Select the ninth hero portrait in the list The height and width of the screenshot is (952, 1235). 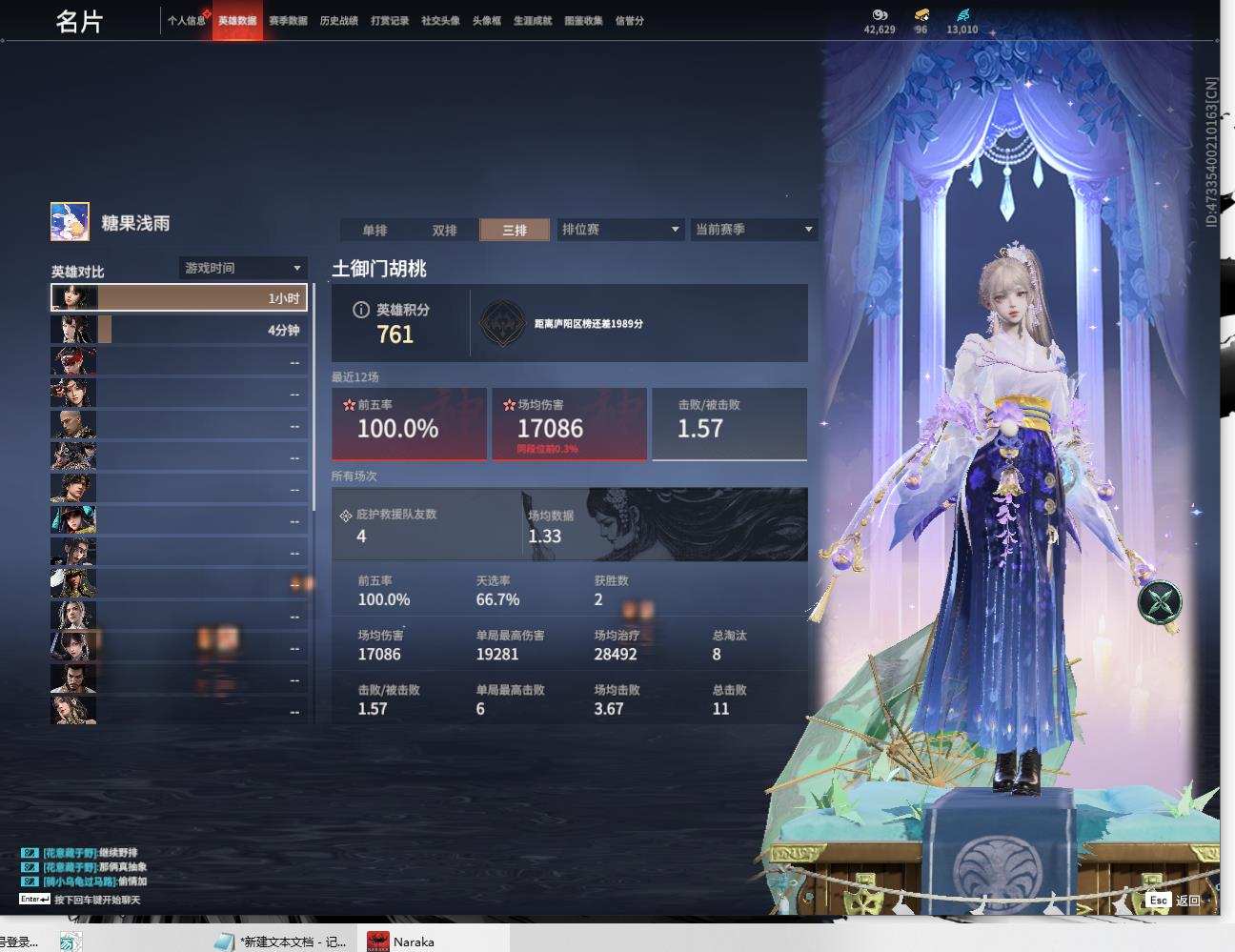pos(73,552)
